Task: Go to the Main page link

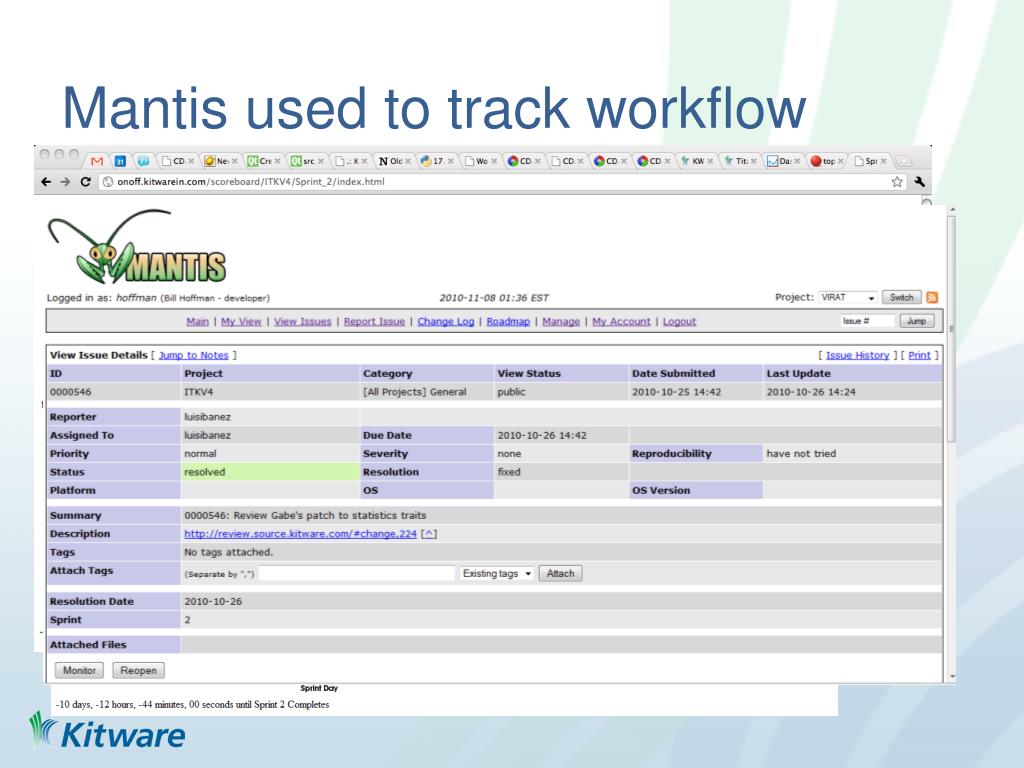Action: [x=197, y=321]
